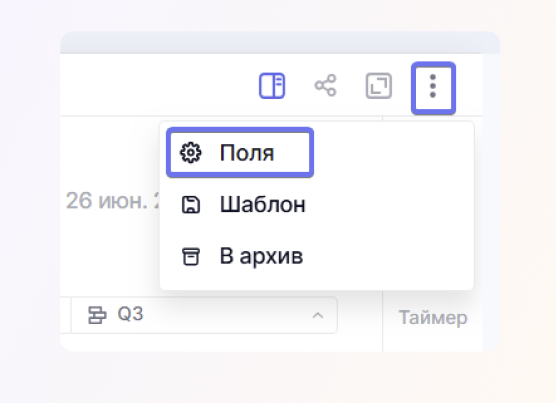
Task: Click the gray header bar above toolbar
Action: click(280, 42)
